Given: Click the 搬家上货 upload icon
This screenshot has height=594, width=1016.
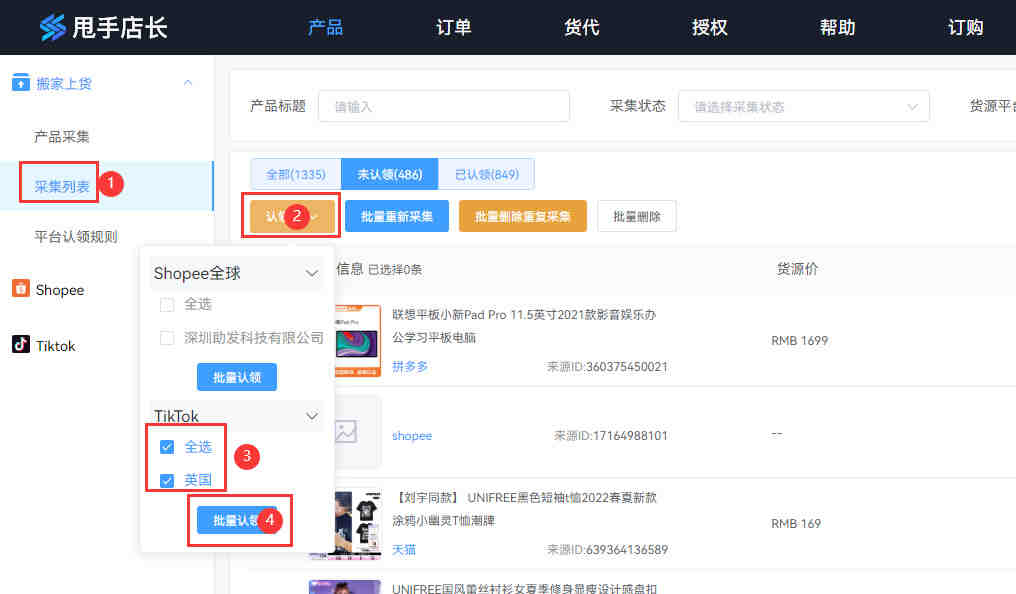Looking at the screenshot, I should tap(21, 83).
